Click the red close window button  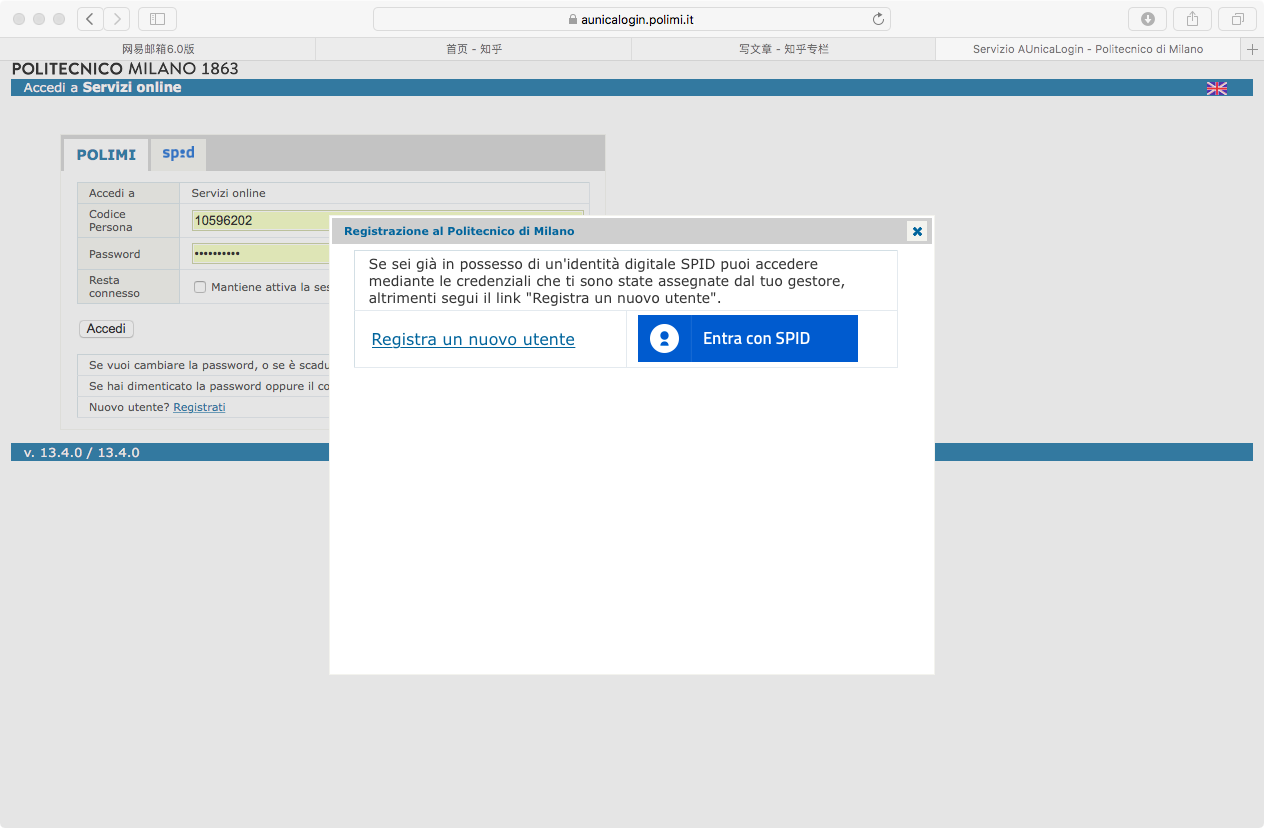click(x=20, y=19)
